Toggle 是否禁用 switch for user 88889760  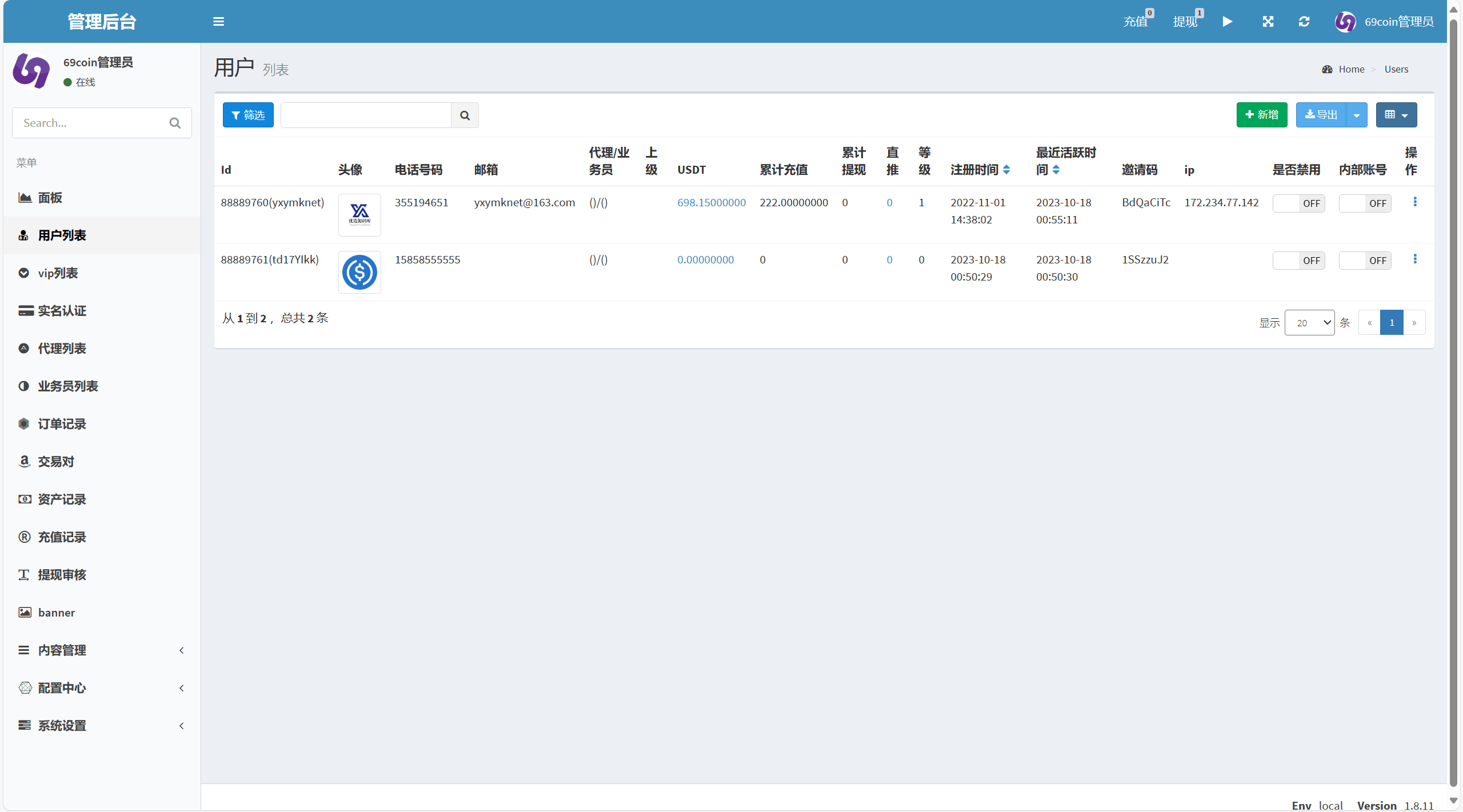[x=1298, y=203]
